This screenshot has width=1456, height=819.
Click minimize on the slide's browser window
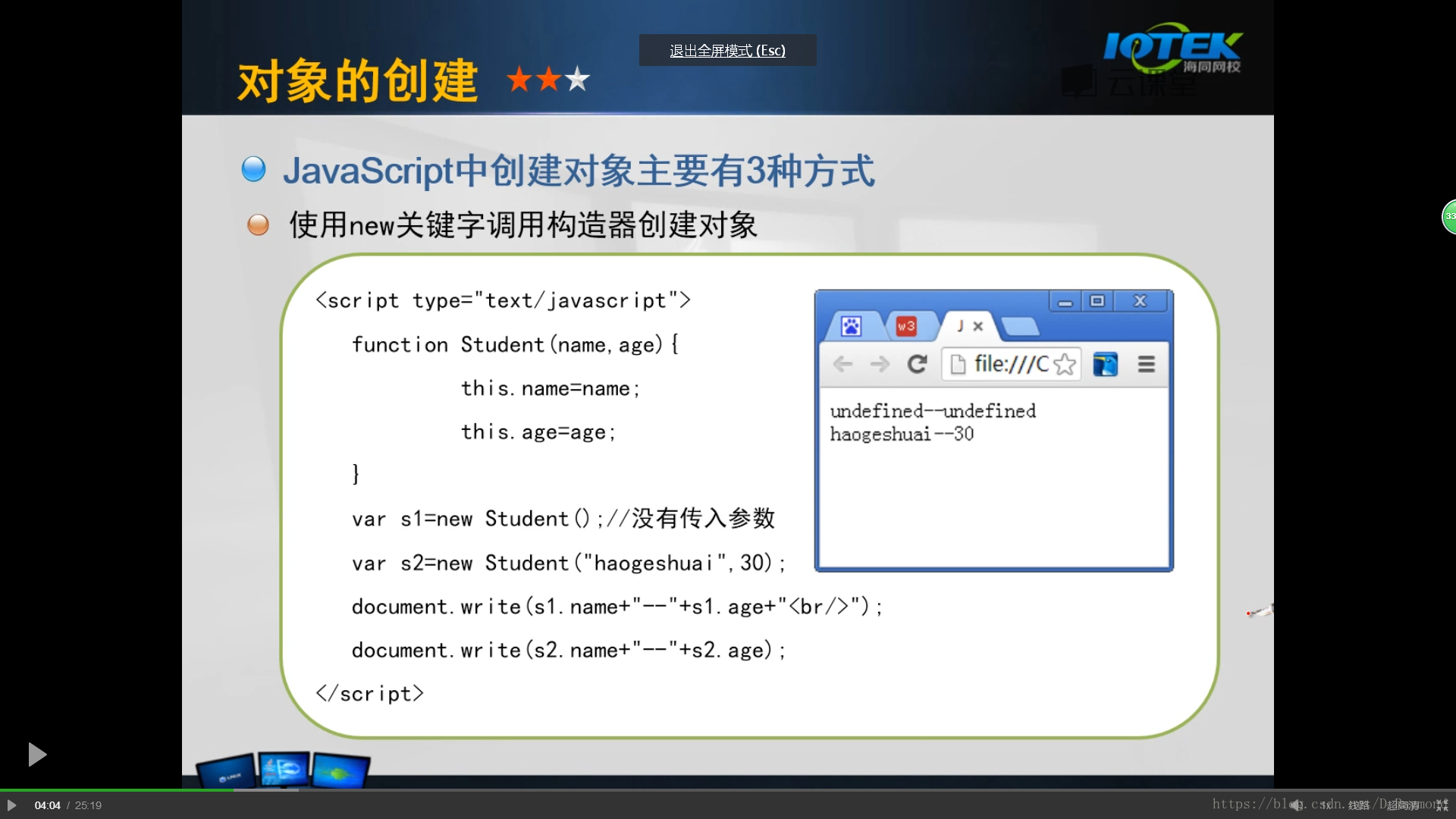[x=1065, y=302]
